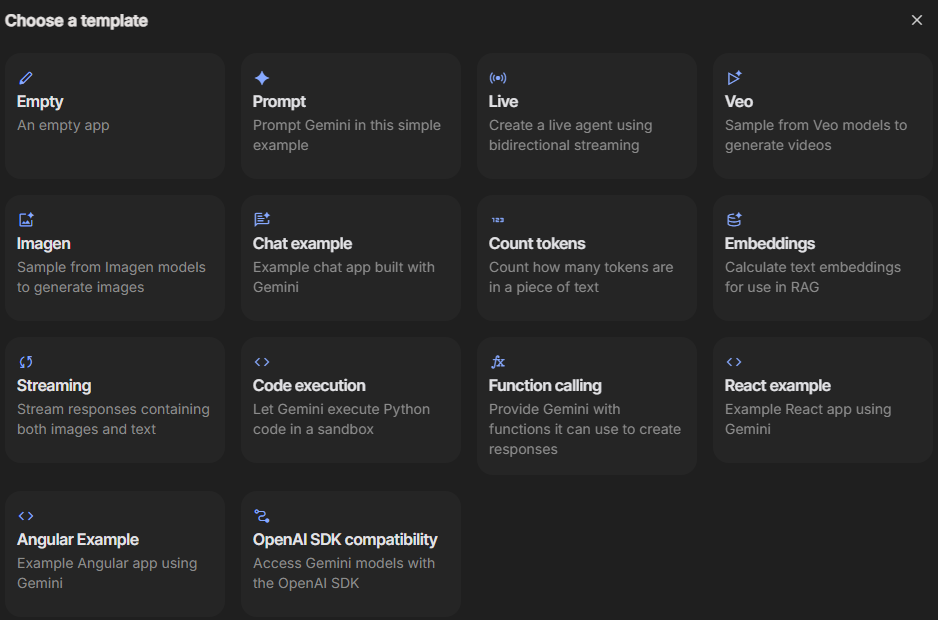Click the Chat example list icon
Viewport: 938px width, 620px height.
coord(262,220)
